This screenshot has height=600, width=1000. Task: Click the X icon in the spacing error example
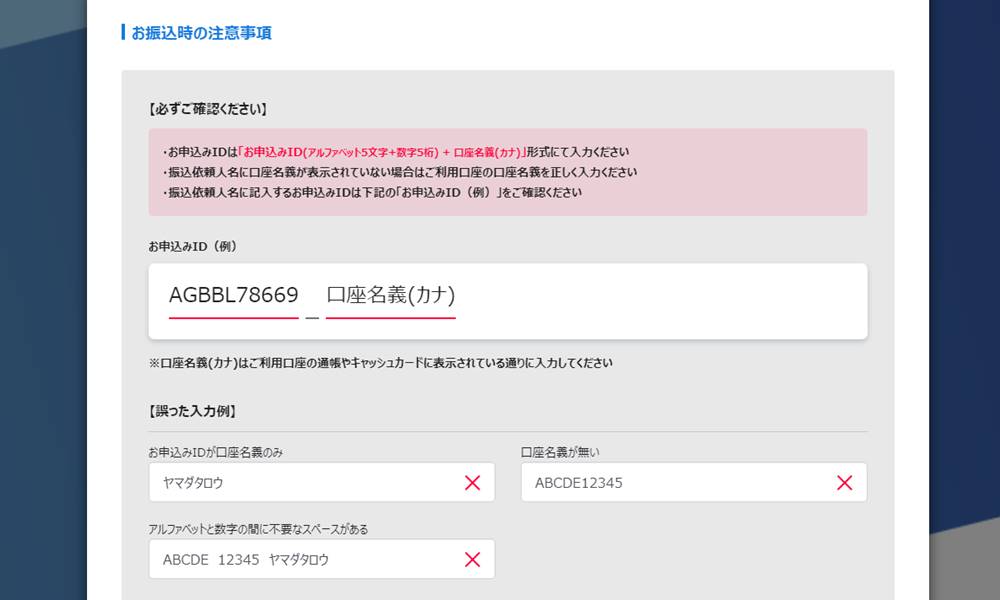tap(472, 559)
